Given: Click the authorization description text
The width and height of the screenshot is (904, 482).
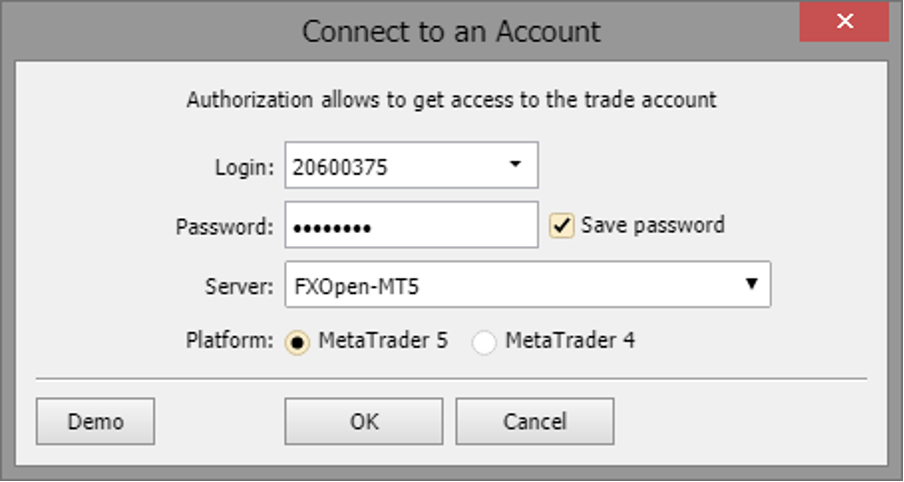Looking at the screenshot, I should (x=451, y=100).
